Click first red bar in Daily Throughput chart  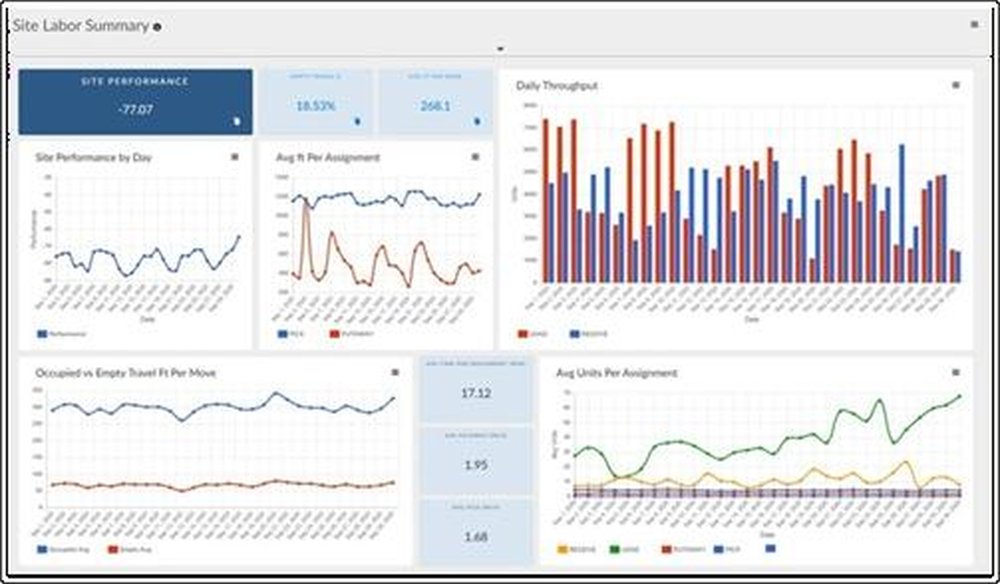tap(545, 201)
